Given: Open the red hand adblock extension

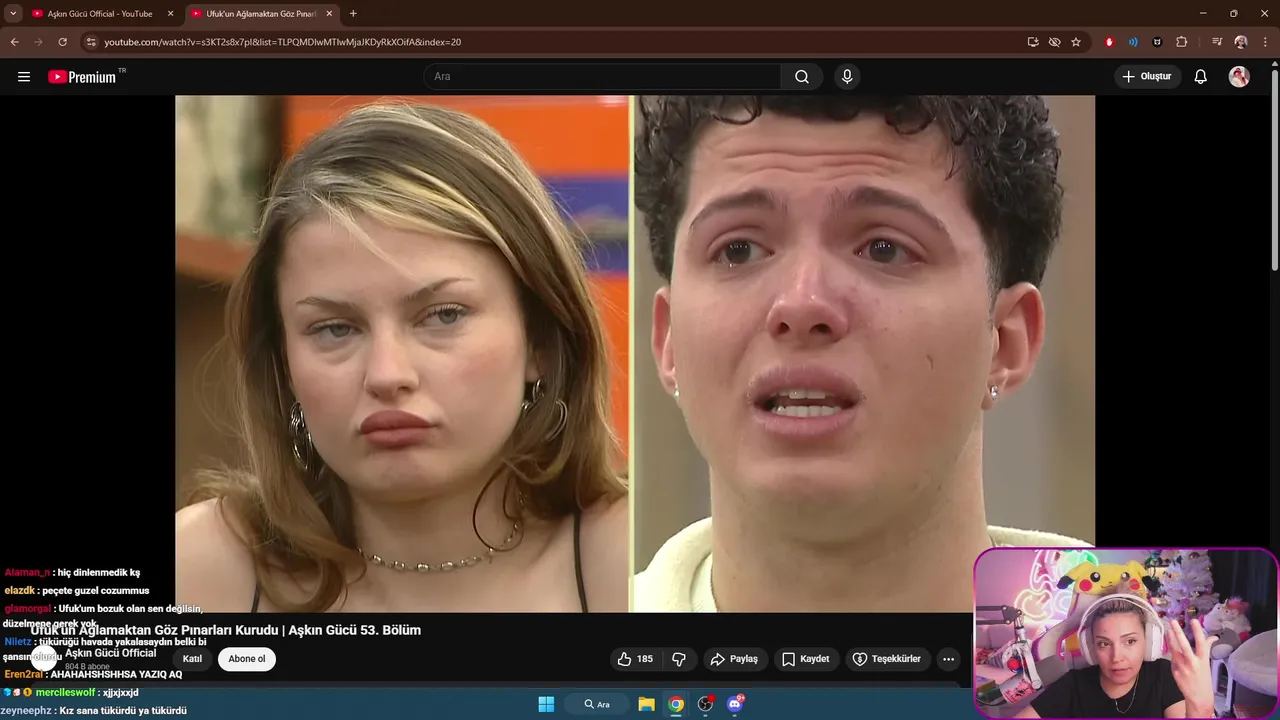Looking at the screenshot, I should (1109, 42).
